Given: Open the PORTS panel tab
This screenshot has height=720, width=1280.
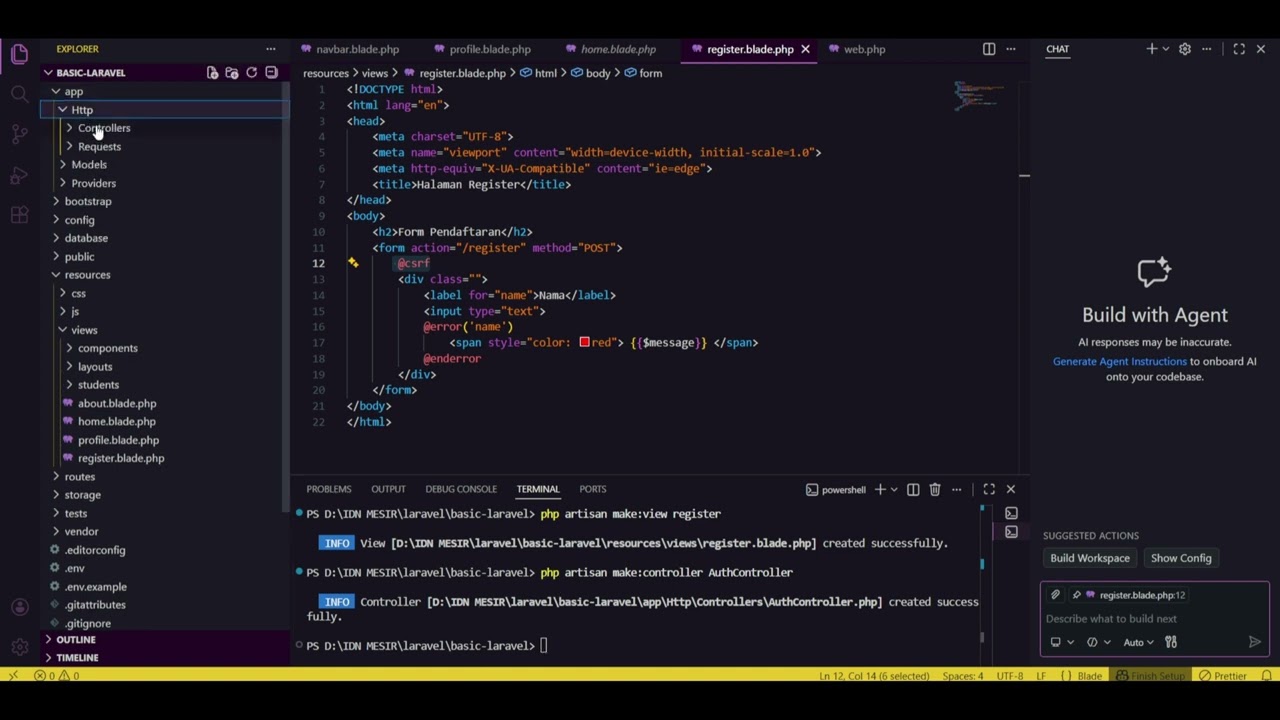Looking at the screenshot, I should tap(593, 489).
